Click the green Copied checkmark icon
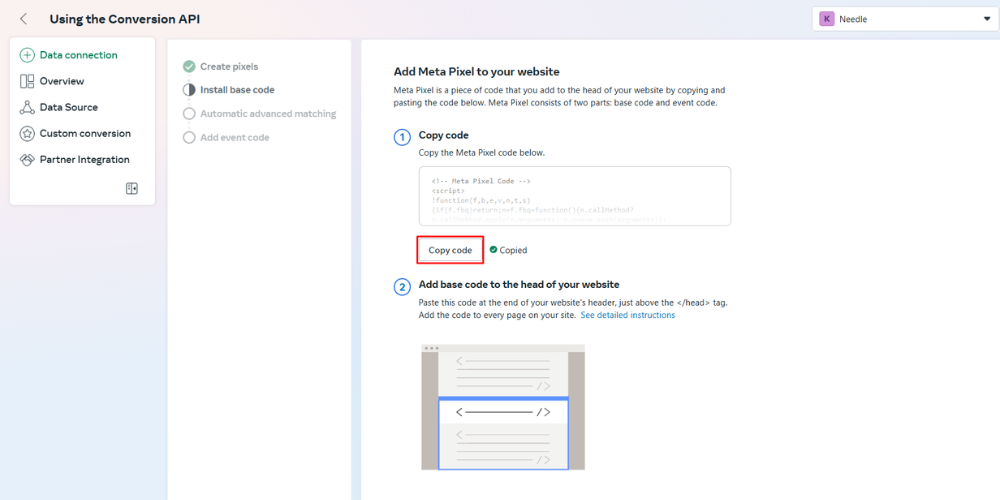Screen dimensions: 1000x500 coord(494,250)
